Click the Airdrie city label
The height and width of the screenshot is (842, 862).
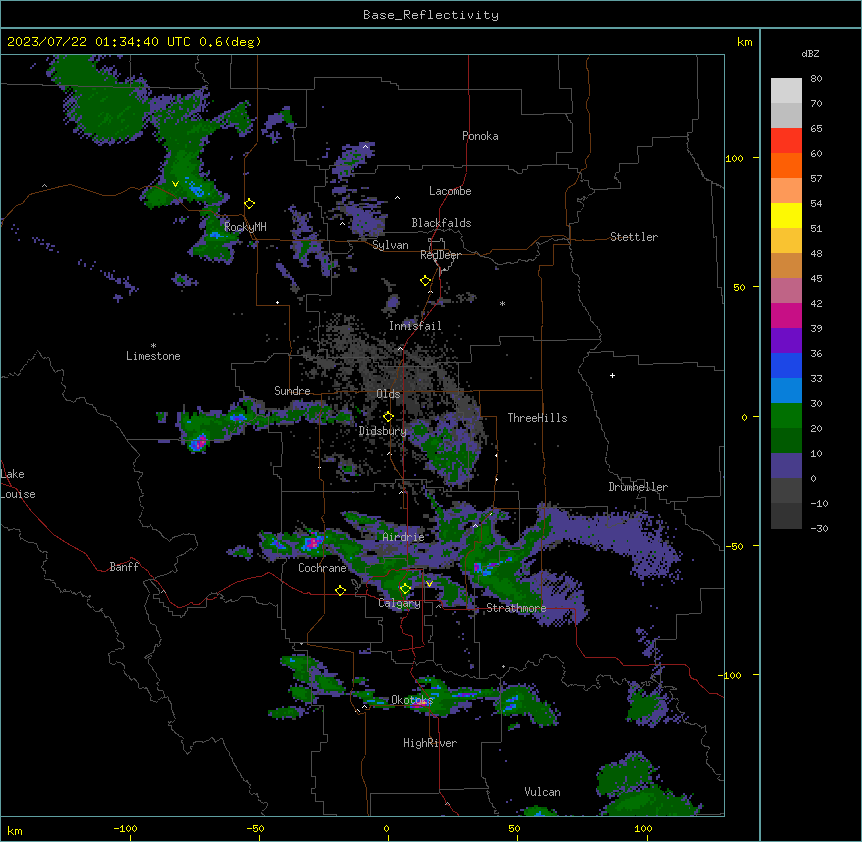pyautogui.click(x=403, y=537)
